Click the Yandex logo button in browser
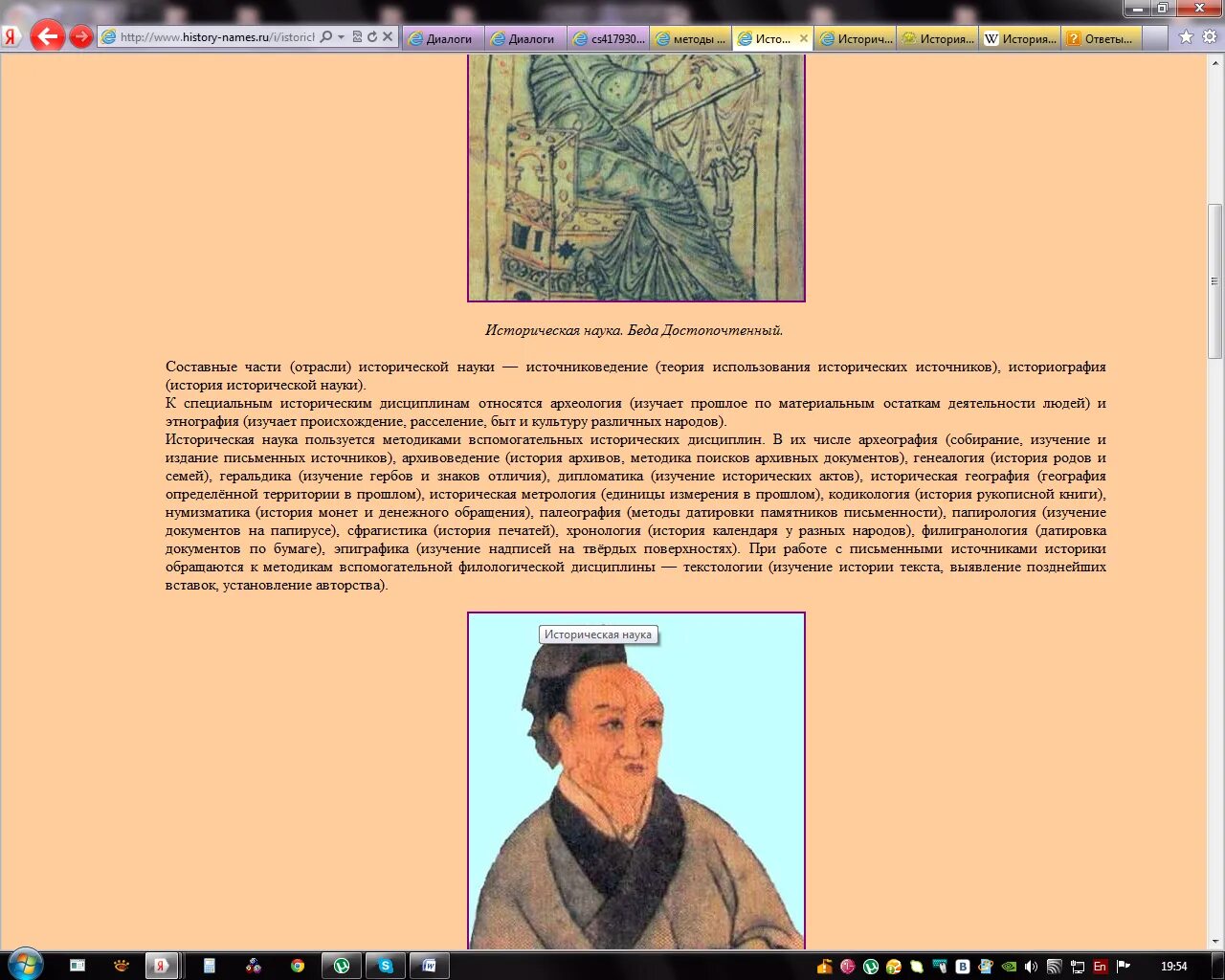 [x=11, y=37]
